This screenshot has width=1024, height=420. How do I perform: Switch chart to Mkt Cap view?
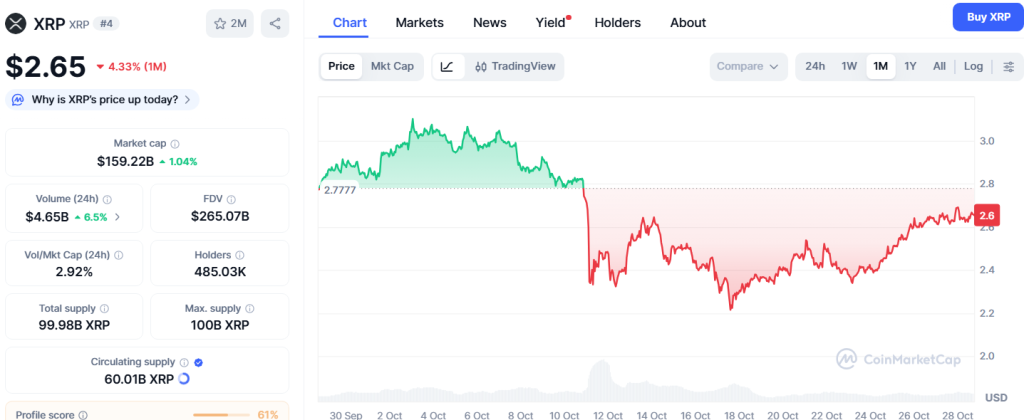click(392, 67)
